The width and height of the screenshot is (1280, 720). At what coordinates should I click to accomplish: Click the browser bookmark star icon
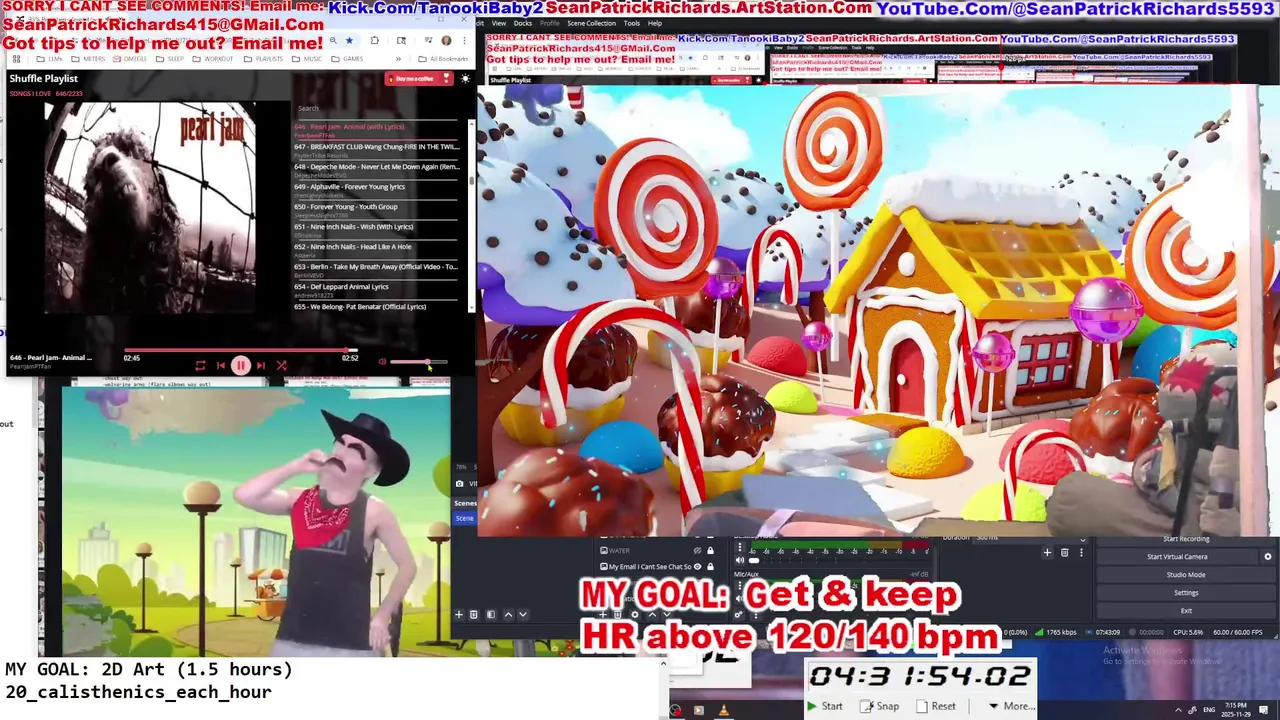349,41
